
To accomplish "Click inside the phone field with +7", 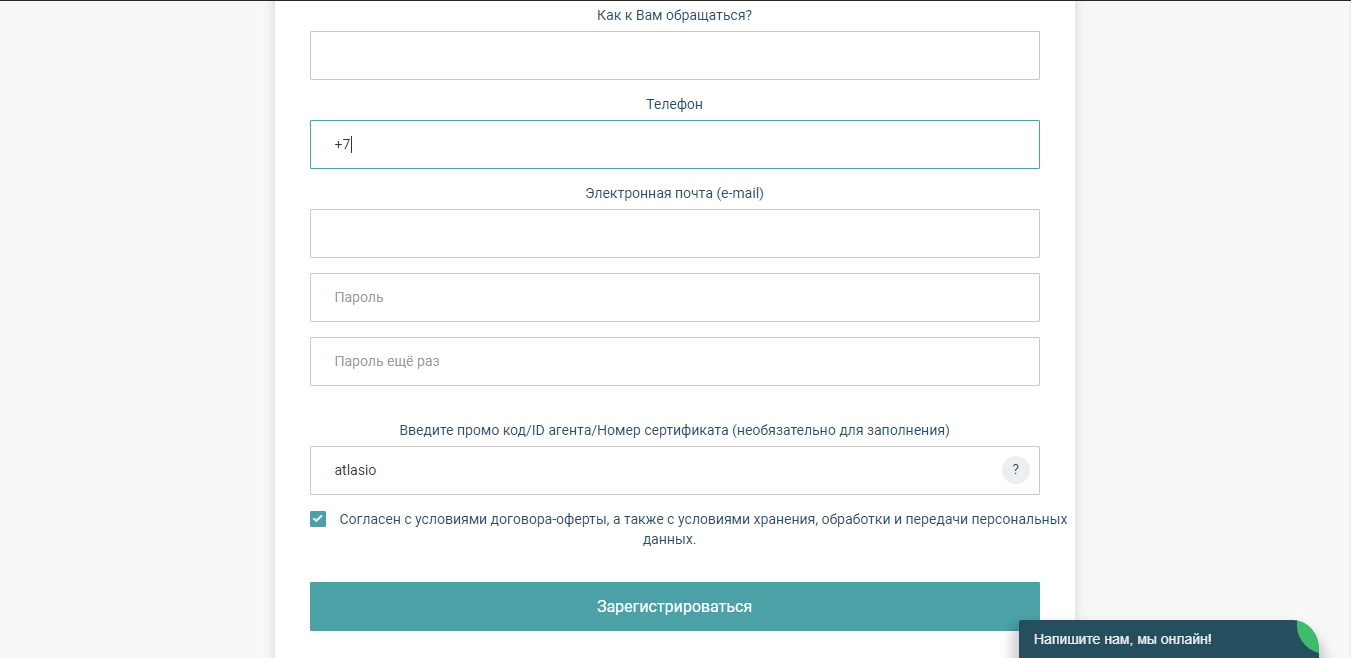I will [x=674, y=145].
